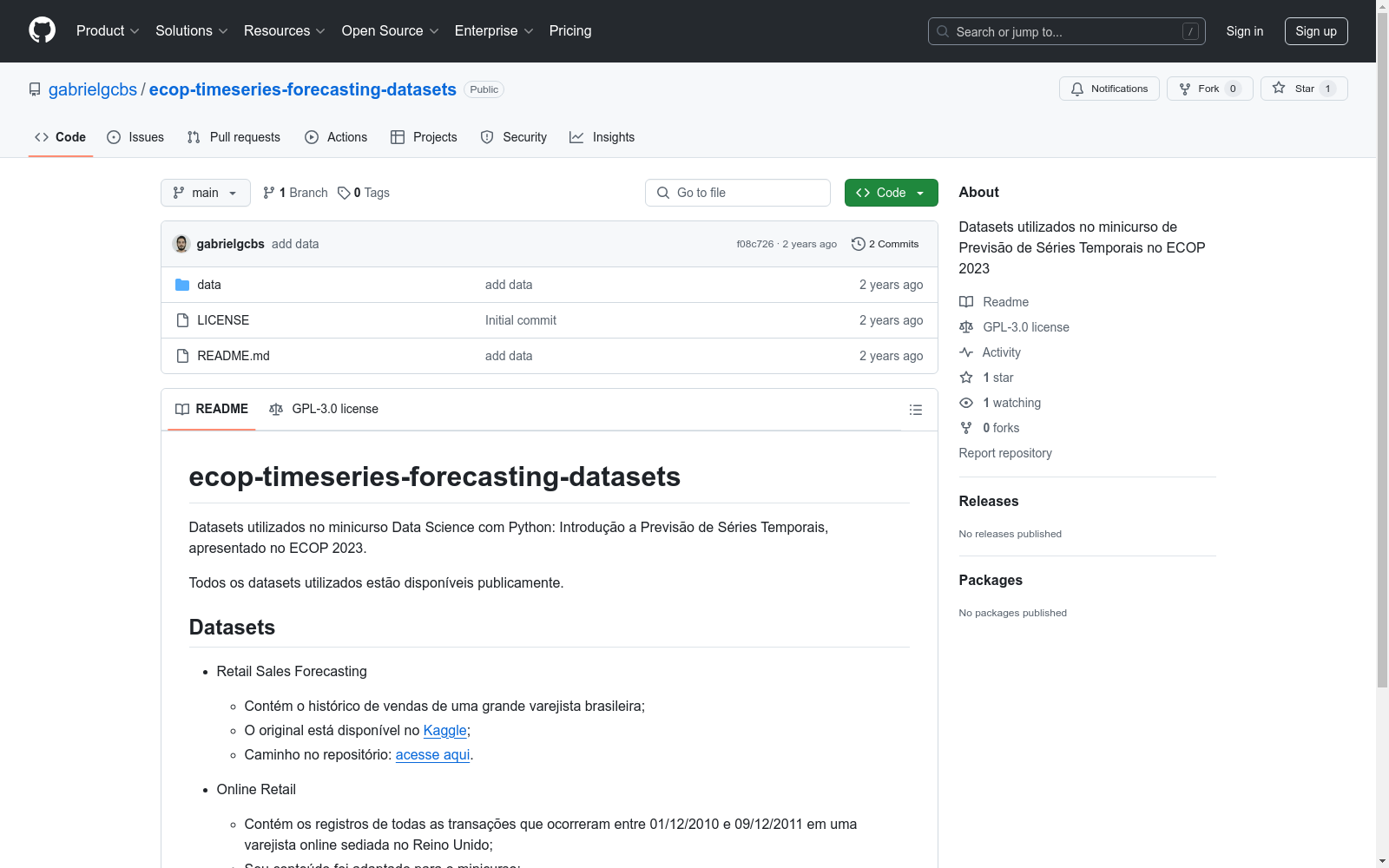Open the main branch selector

click(x=206, y=193)
